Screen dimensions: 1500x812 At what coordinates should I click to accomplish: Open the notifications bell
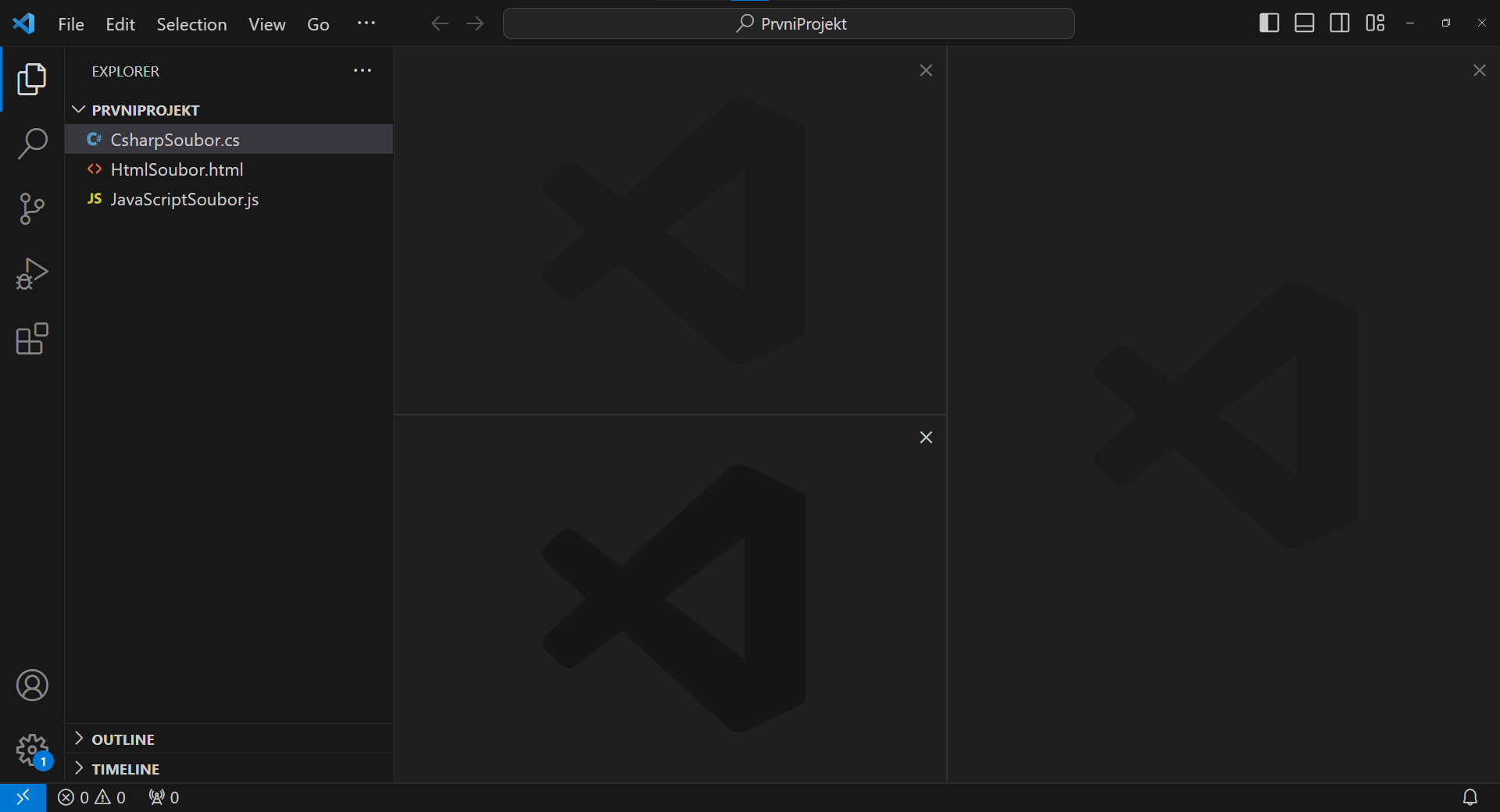(1471, 797)
